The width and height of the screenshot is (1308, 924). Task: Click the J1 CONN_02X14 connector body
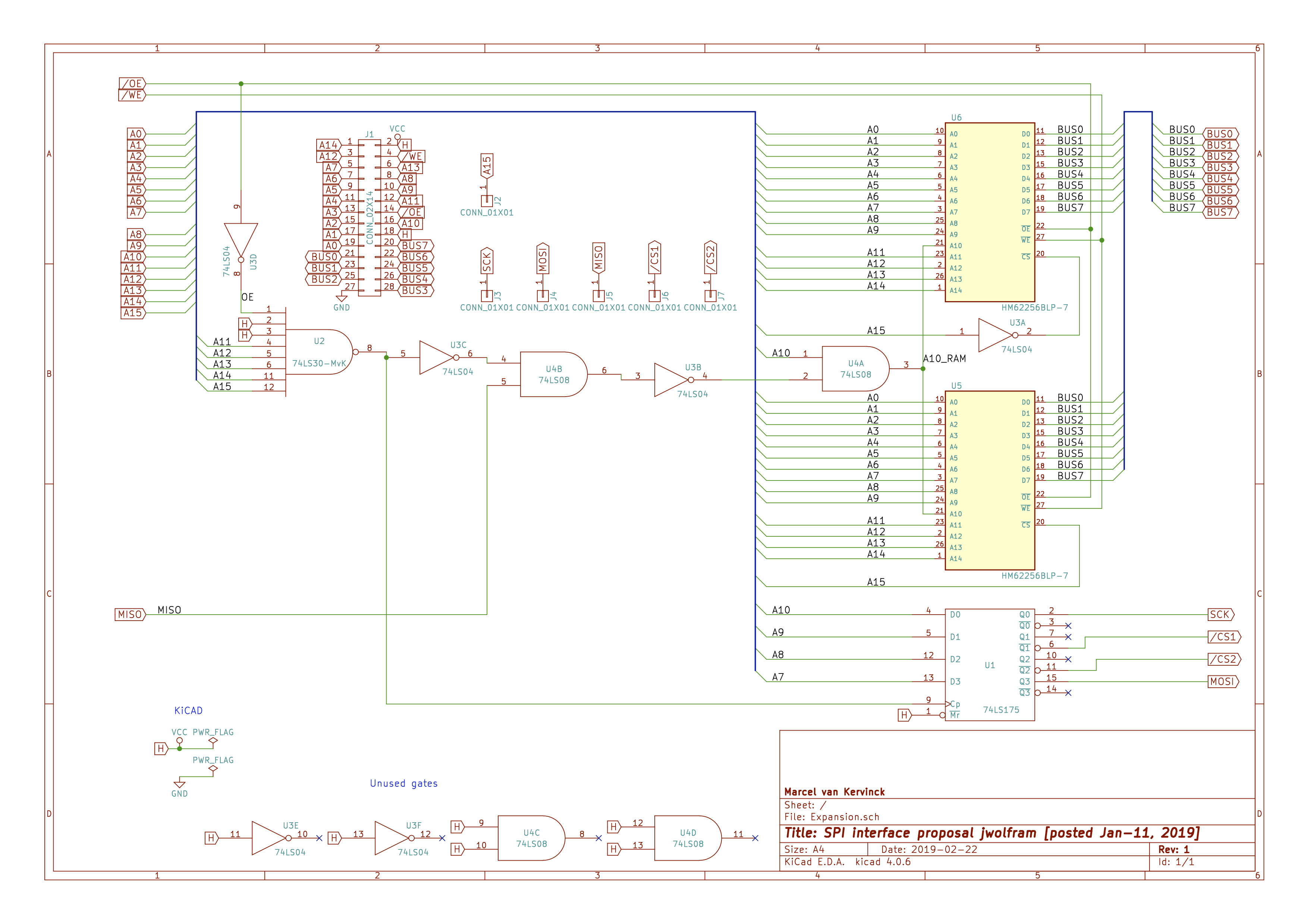(x=369, y=217)
